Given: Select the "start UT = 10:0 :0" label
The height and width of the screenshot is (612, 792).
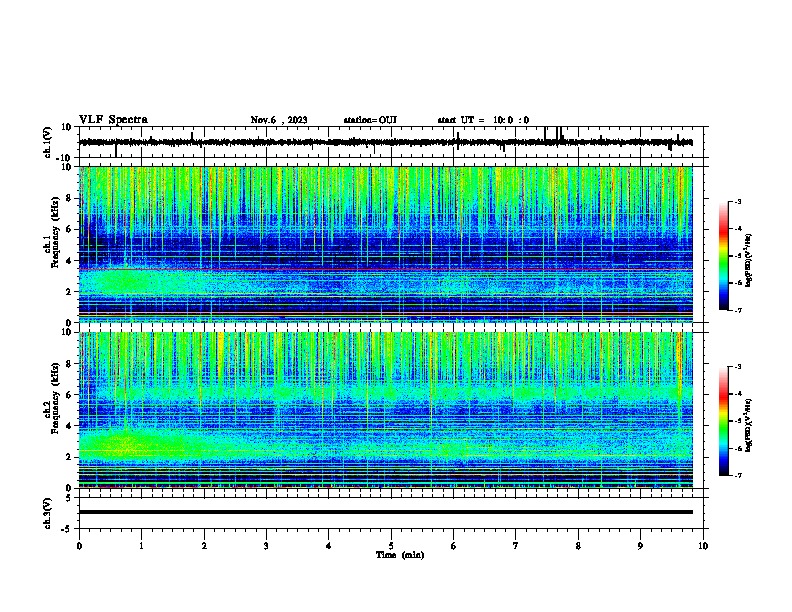Looking at the screenshot, I should pos(483,120).
